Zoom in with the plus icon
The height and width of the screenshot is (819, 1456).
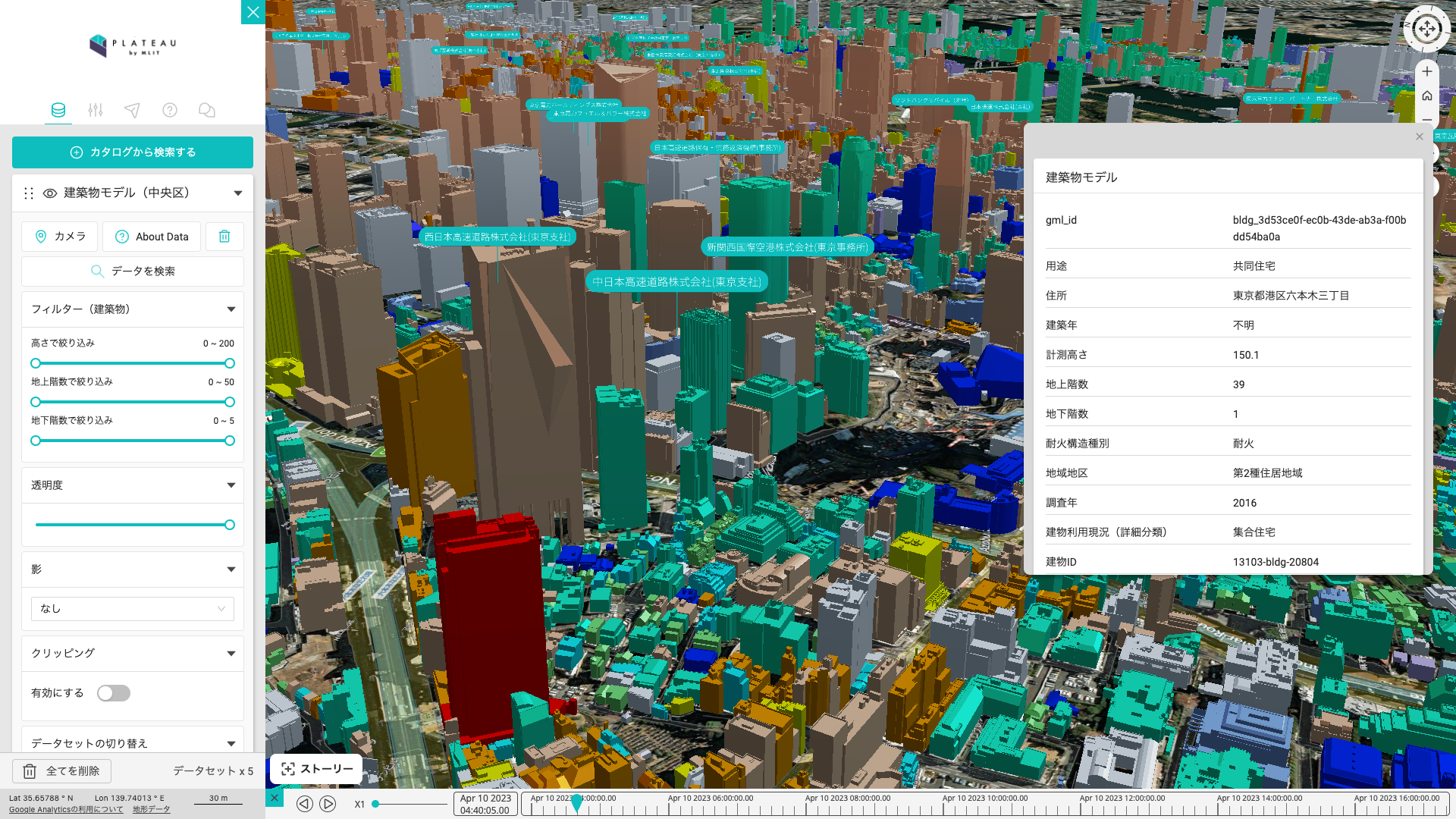pos(1427,71)
